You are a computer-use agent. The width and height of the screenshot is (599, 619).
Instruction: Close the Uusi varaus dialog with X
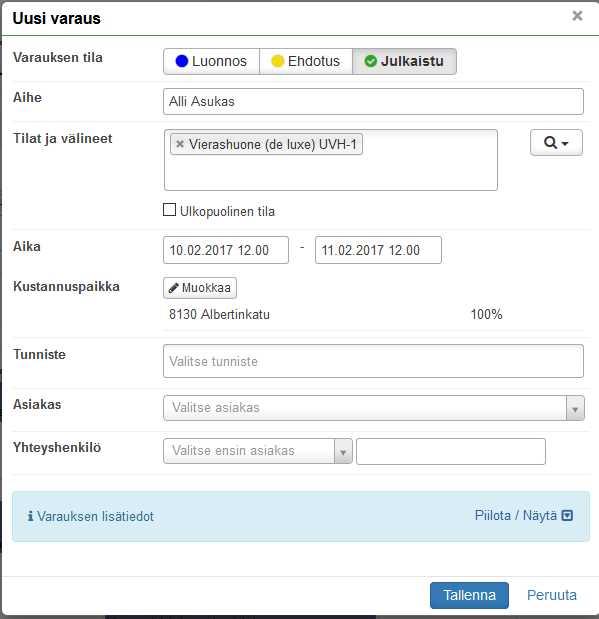click(x=577, y=16)
